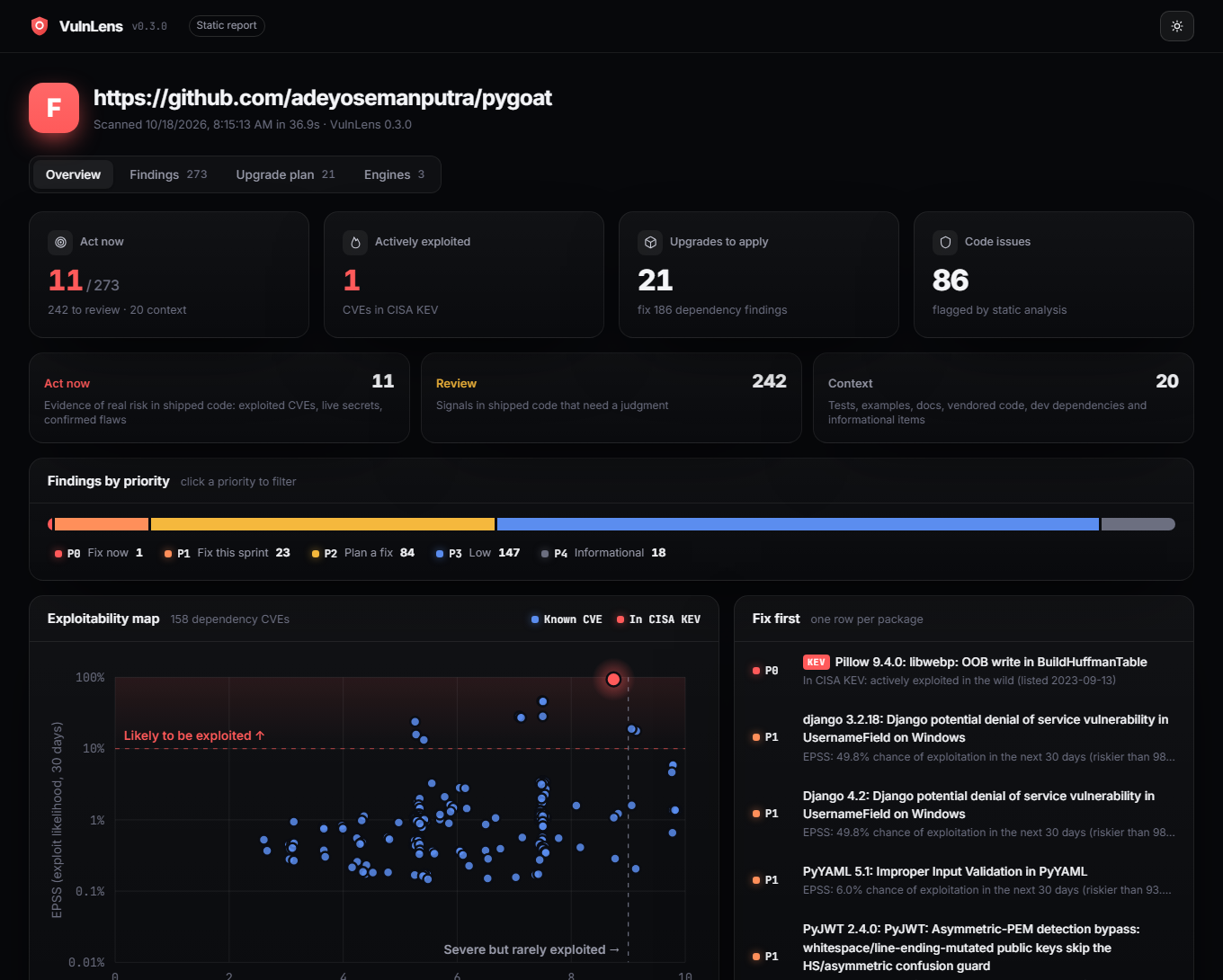Click the red KEV badge on Pillow row
Viewport: 1223px width, 980px height.
816,662
